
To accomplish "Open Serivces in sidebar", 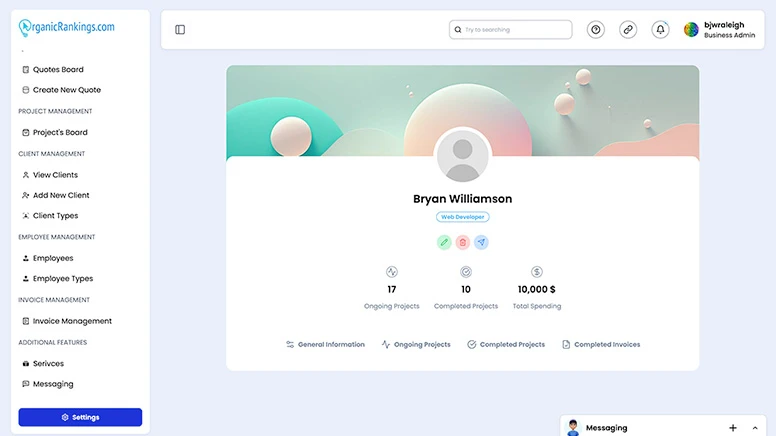I will pos(43,364).
